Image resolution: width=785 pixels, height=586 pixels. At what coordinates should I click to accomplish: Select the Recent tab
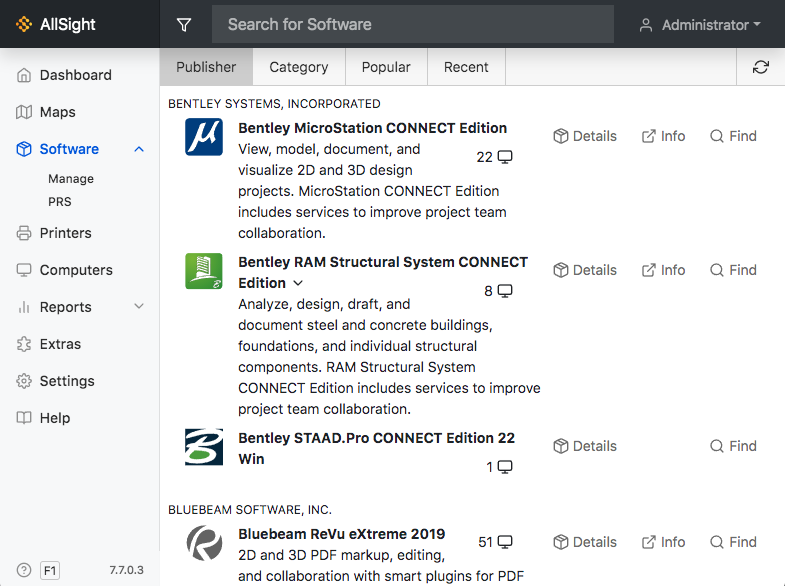click(466, 67)
